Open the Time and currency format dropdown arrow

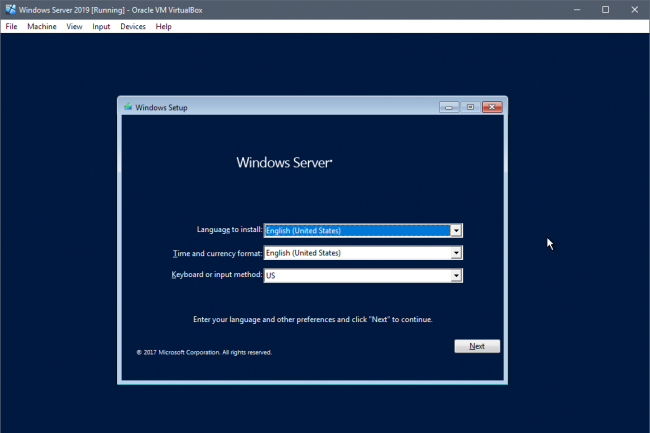[x=456, y=253]
